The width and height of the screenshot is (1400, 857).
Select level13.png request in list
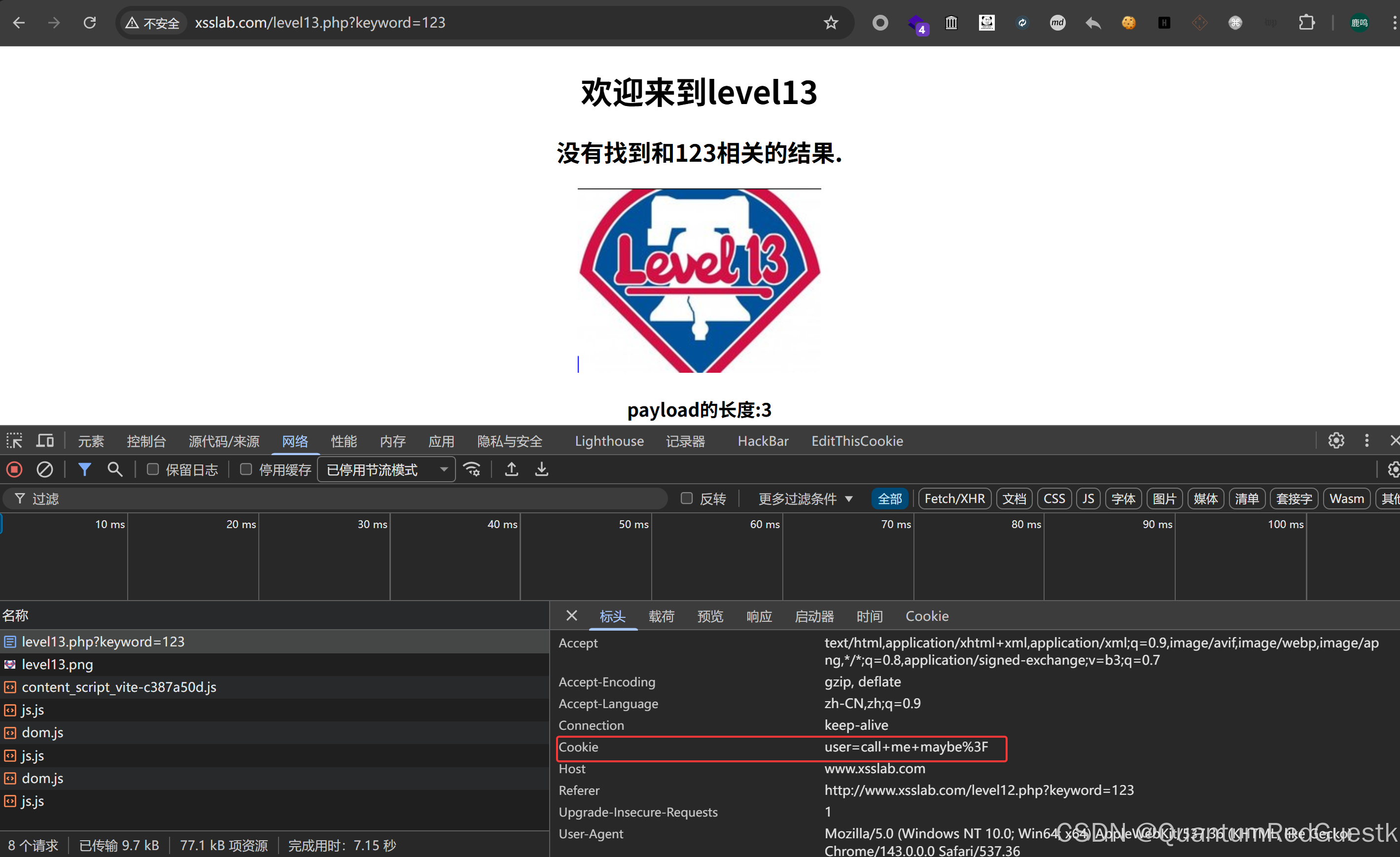[x=57, y=664]
